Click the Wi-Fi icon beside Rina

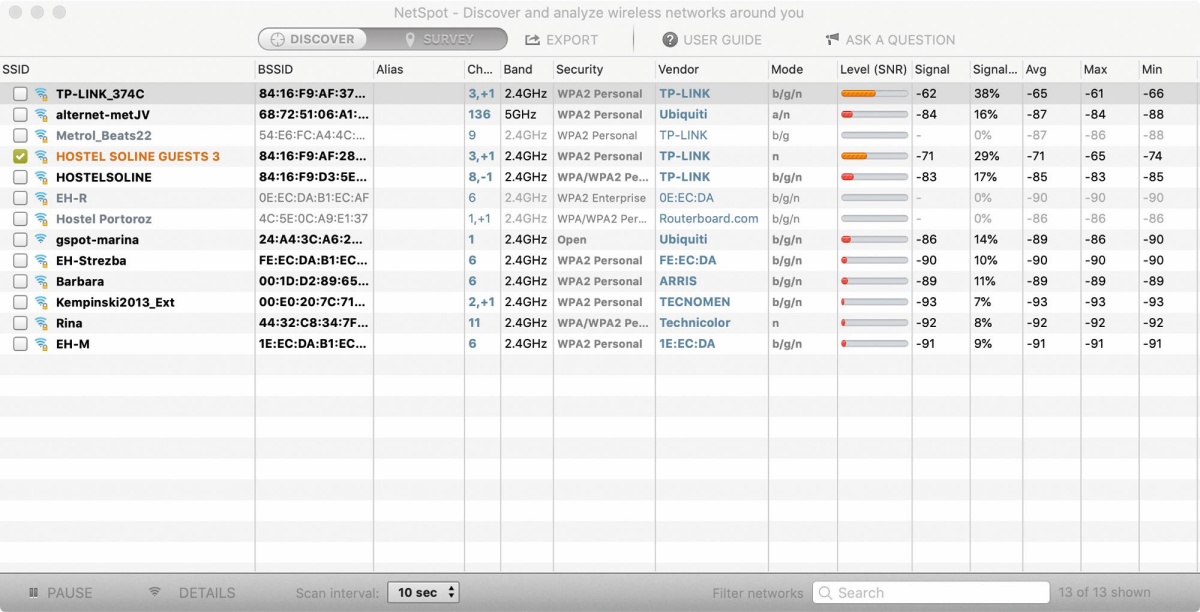[41, 323]
